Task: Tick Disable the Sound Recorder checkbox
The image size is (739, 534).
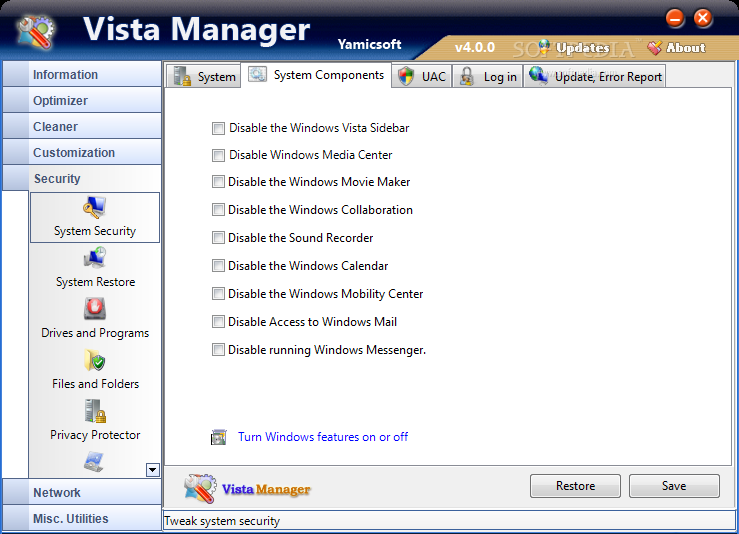Action: coord(218,238)
